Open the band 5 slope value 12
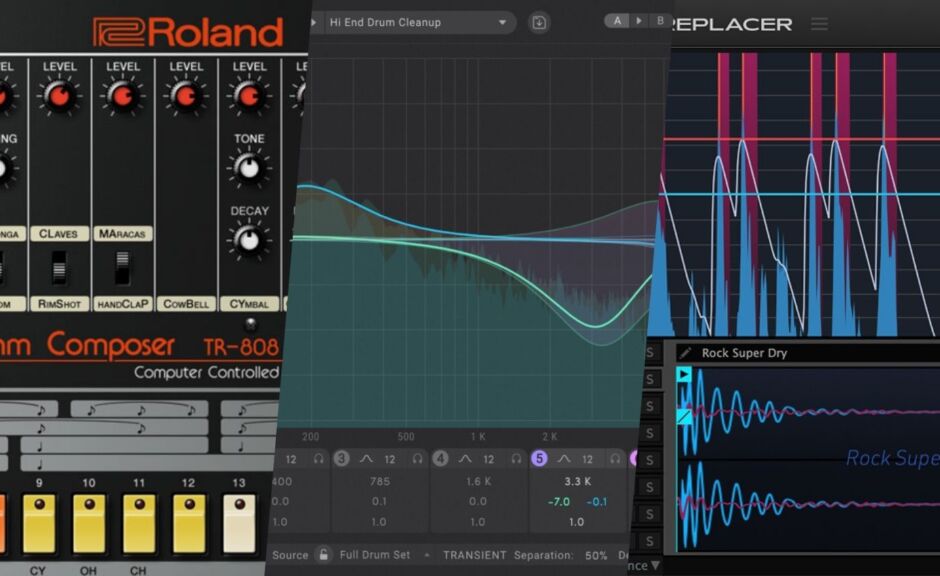 [587, 460]
